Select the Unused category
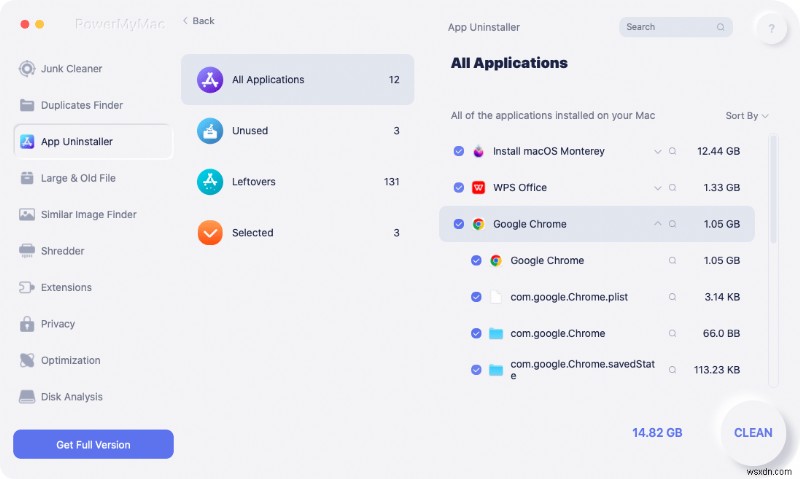 [x=297, y=131]
